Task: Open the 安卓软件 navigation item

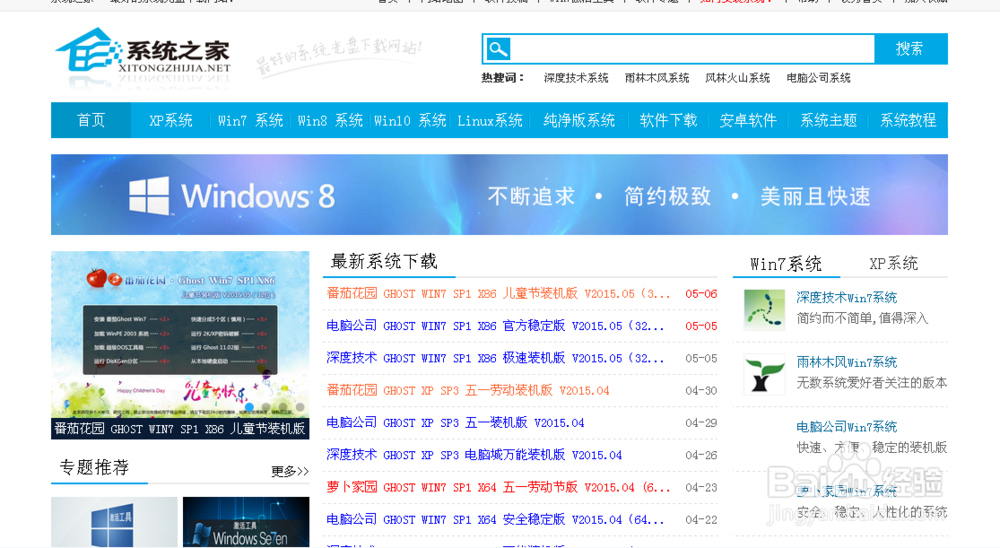Action: (748, 121)
